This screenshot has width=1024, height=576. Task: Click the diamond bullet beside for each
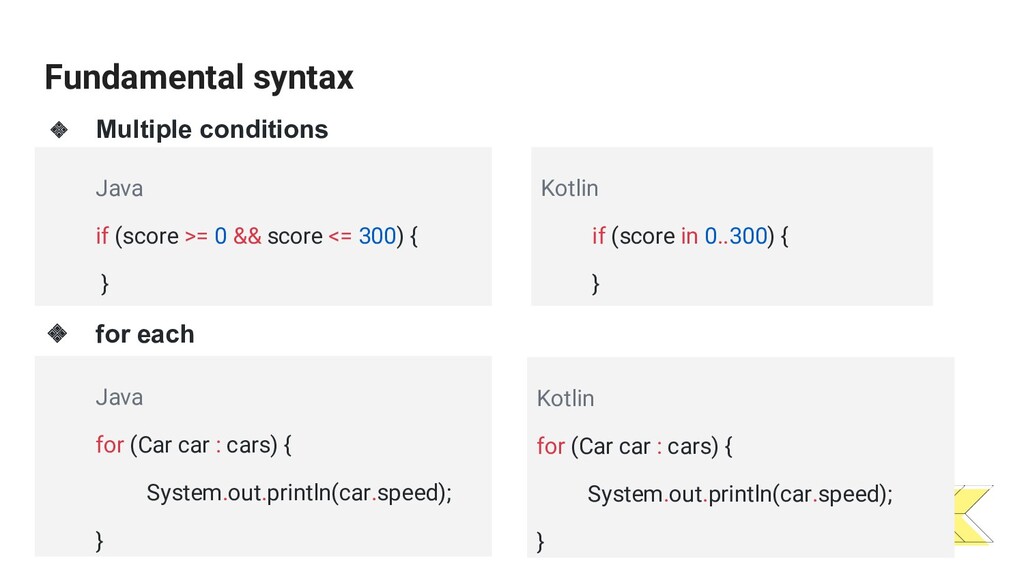click(x=57, y=334)
